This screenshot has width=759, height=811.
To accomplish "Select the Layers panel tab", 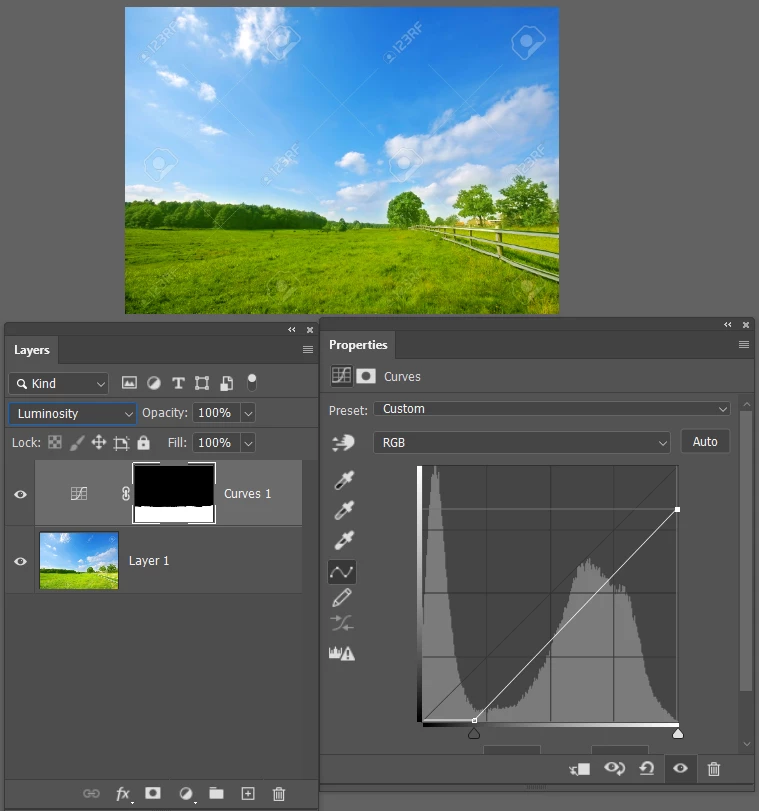I will tap(32, 350).
